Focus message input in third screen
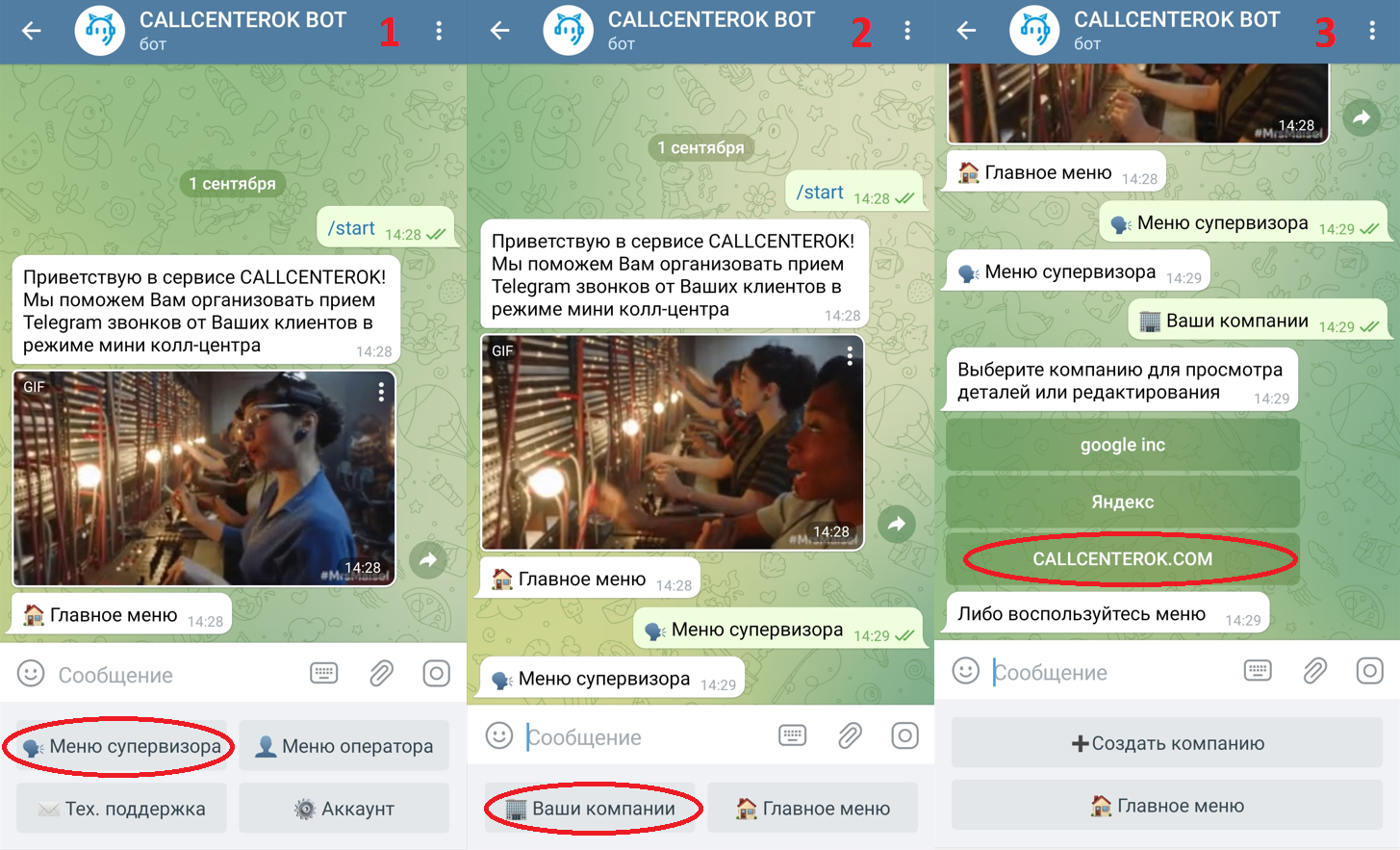The image size is (1400, 850). point(1112,672)
